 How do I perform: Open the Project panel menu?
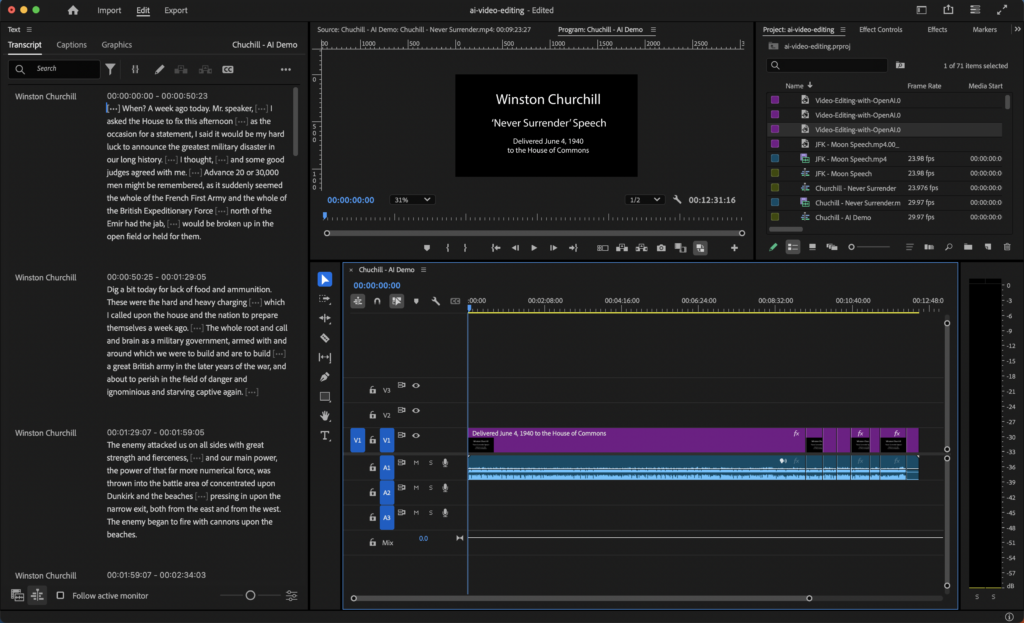coord(843,29)
